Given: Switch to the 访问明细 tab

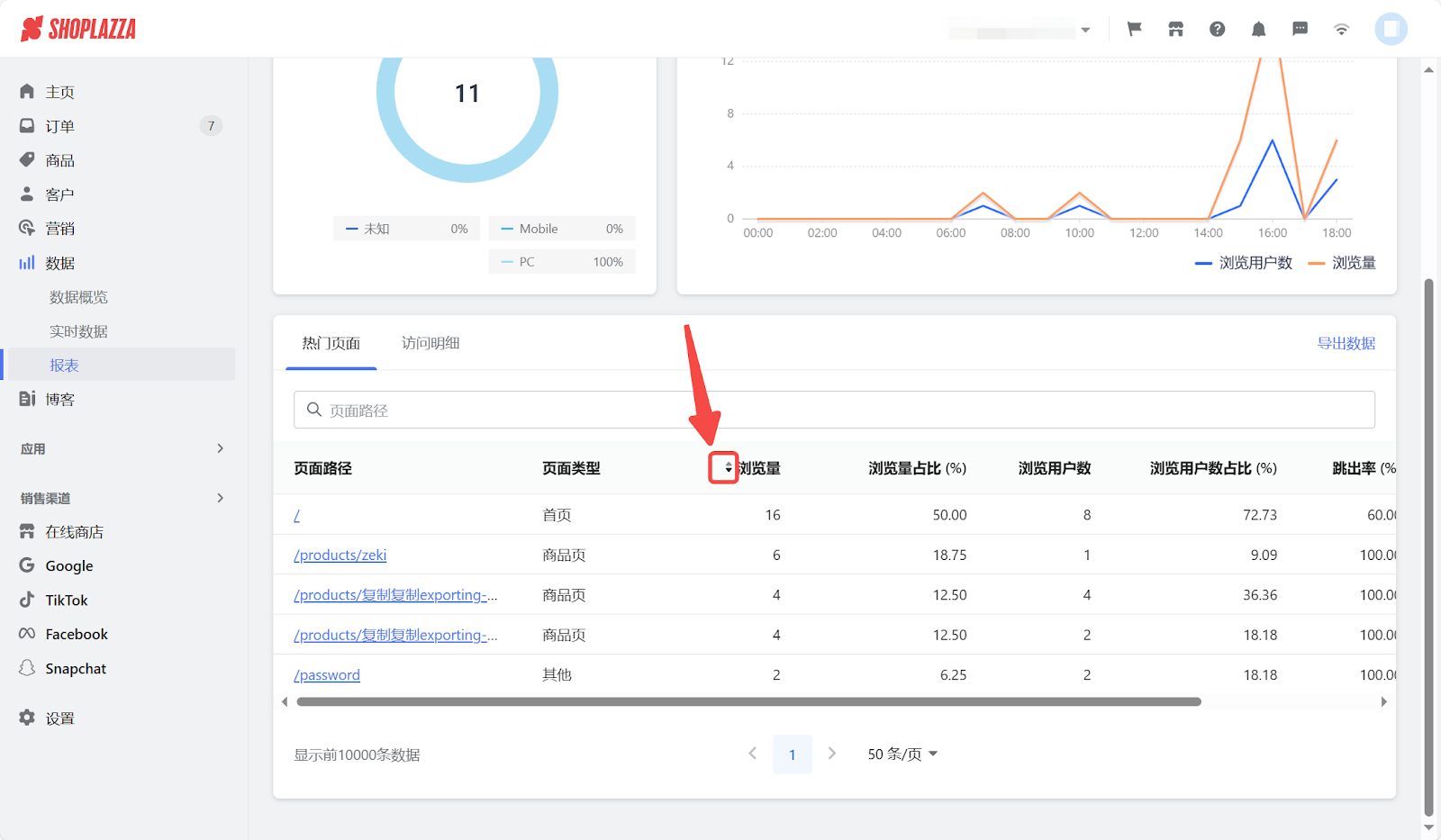Looking at the screenshot, I should tap(430, 343).
